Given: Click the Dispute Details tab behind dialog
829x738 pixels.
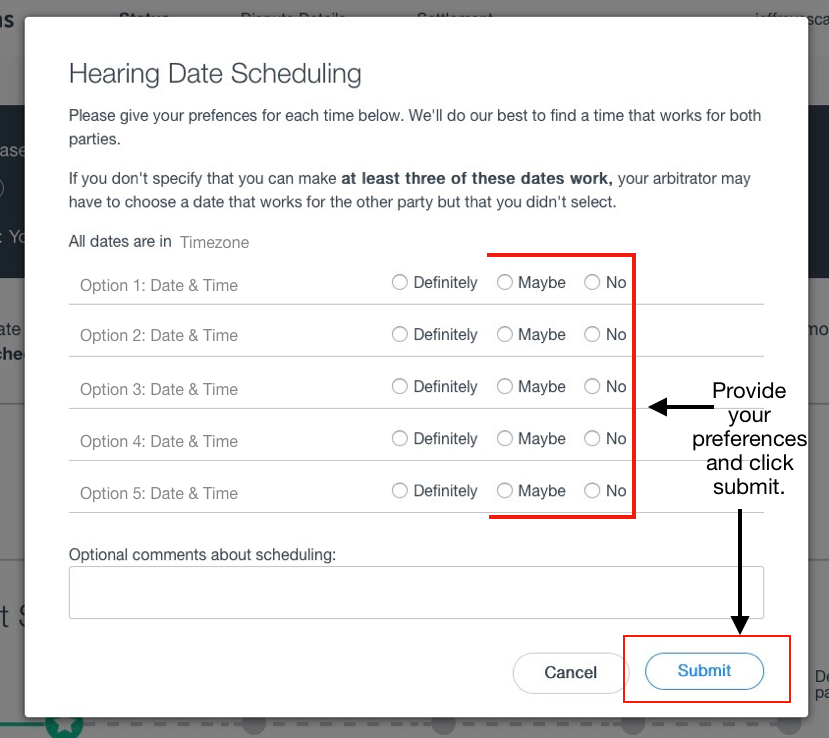Looking at the screenshot, I should (x=293, y=14).
